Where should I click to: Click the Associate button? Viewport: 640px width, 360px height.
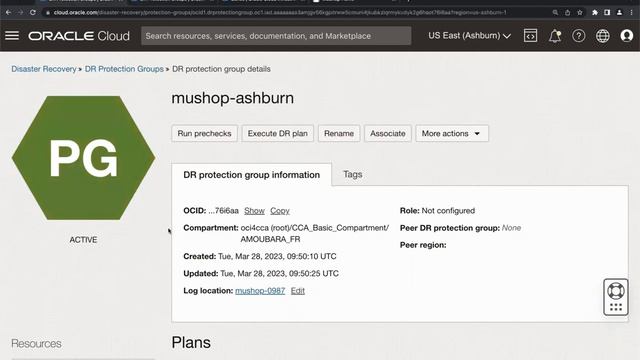coord(388,133)
